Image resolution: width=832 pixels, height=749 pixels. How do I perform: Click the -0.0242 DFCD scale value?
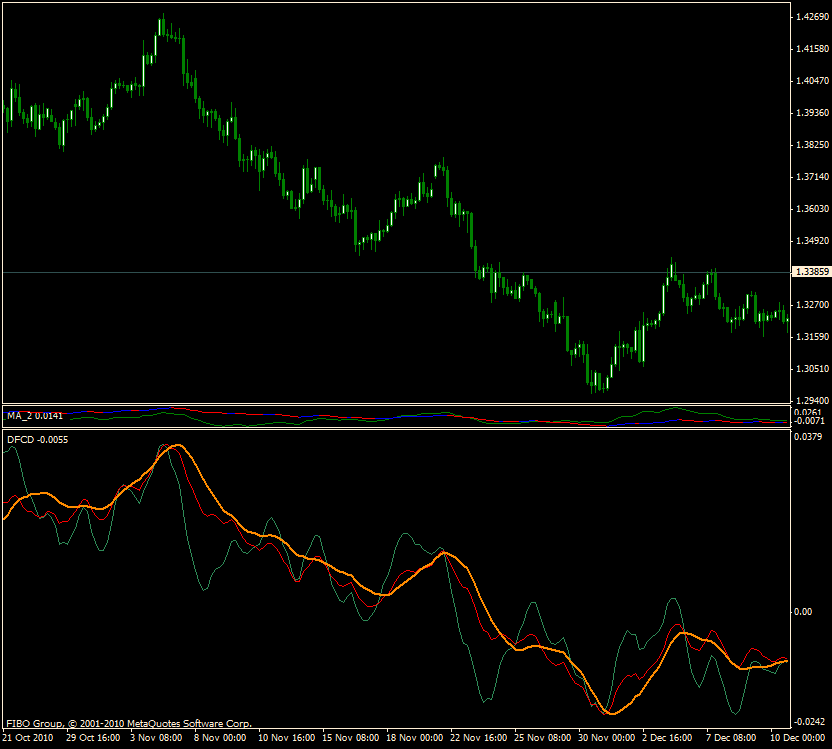[x=809, y=722]
